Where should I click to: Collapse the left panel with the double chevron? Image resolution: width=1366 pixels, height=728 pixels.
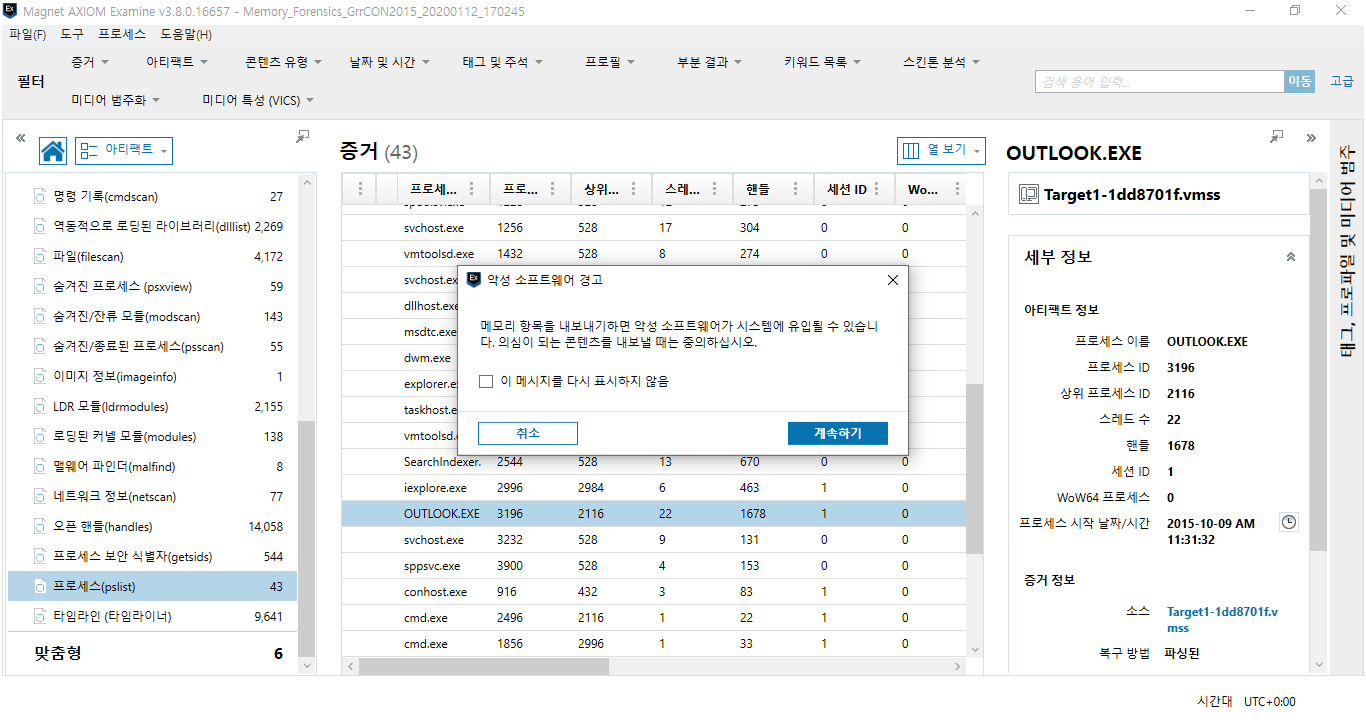point(20,138)
